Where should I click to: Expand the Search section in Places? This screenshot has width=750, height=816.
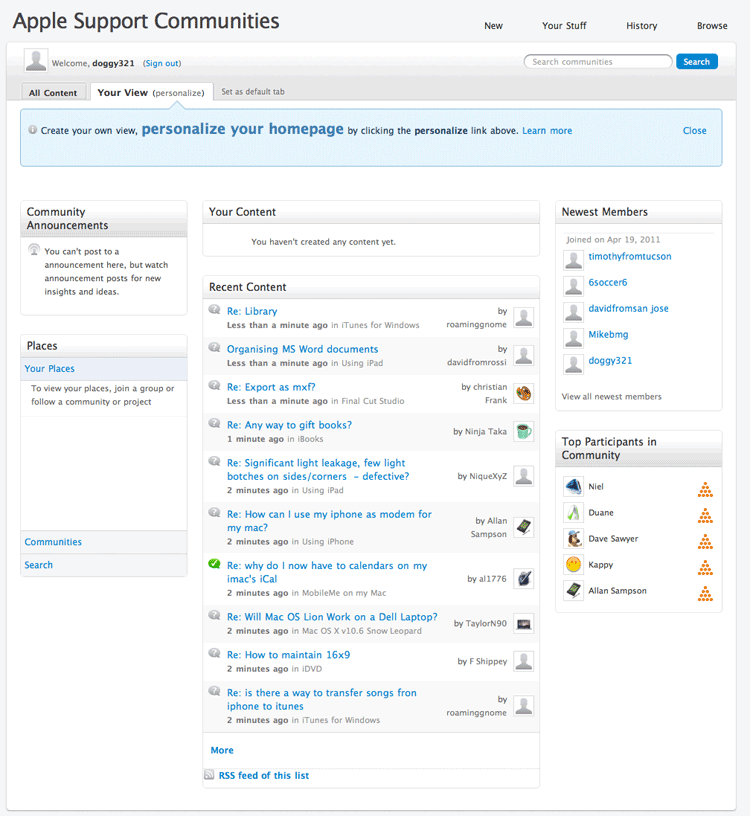click(104, 565)
